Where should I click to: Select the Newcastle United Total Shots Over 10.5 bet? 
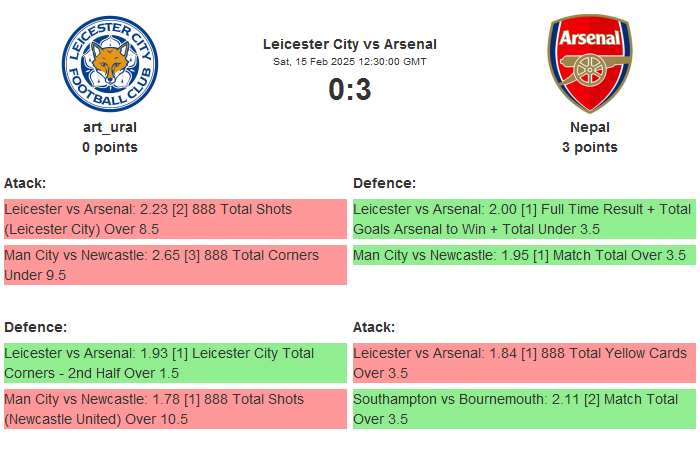point(175,409)
